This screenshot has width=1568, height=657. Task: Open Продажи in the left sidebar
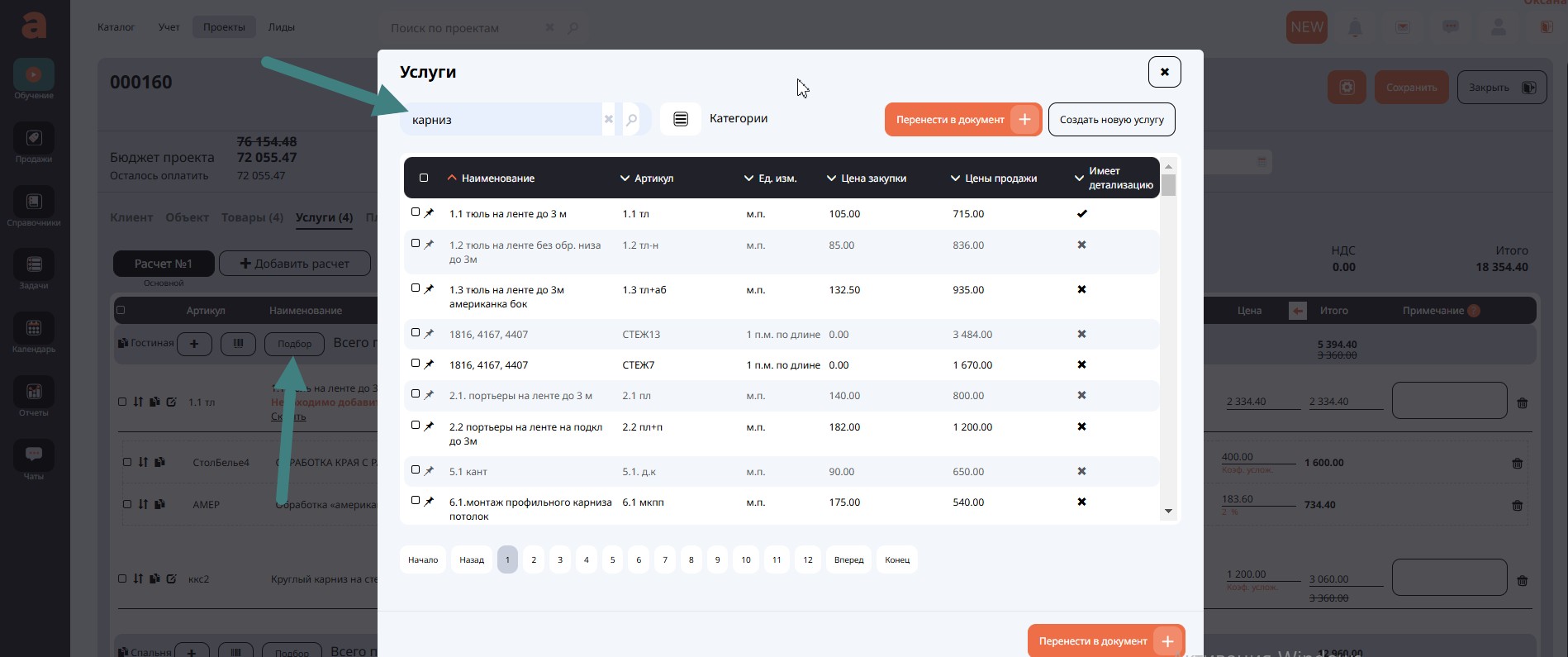tap(34, 144)
